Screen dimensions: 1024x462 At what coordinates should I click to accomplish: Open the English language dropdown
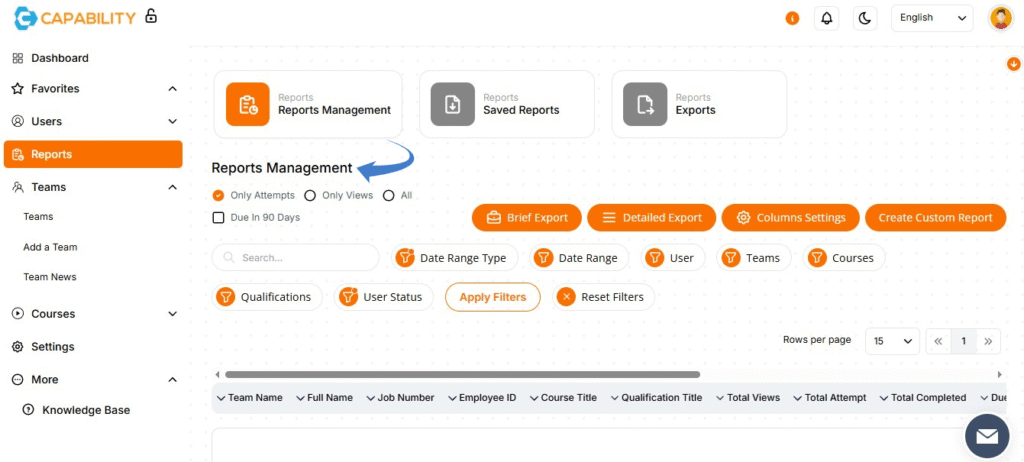coord(932,18)
